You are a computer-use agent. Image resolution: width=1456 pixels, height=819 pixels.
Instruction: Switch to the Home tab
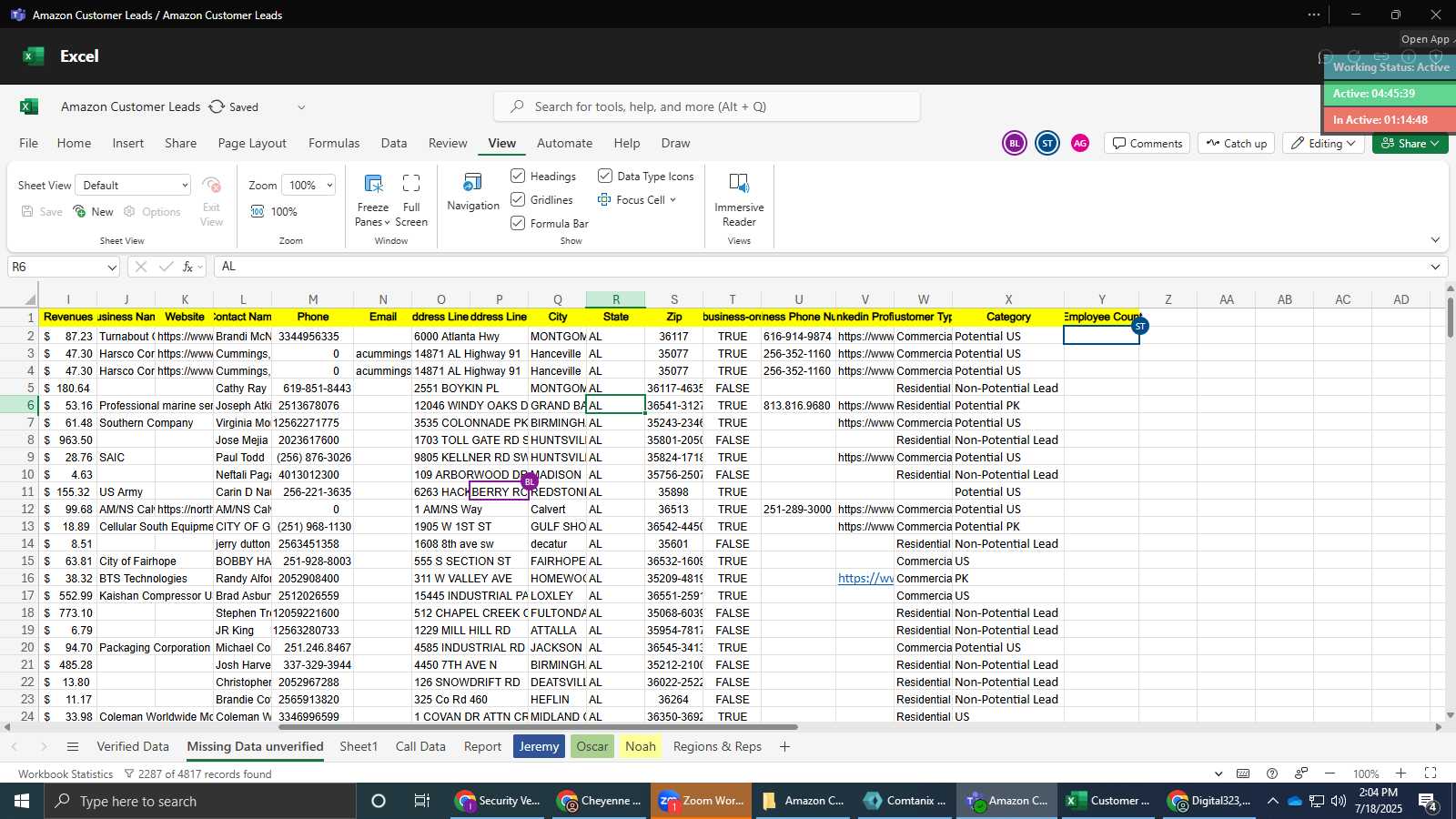(x=74, y=143)
